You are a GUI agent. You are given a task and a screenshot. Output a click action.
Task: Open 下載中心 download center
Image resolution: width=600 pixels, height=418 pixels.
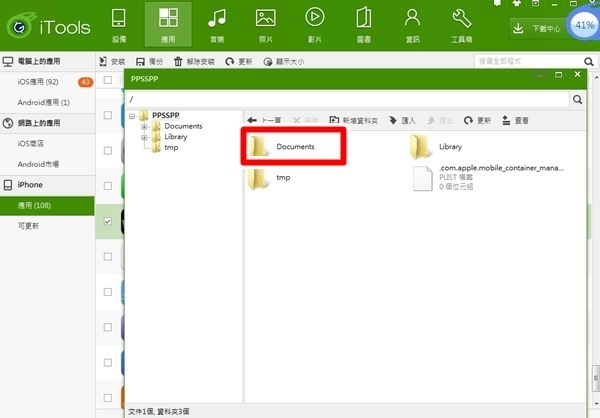[538, 28]
